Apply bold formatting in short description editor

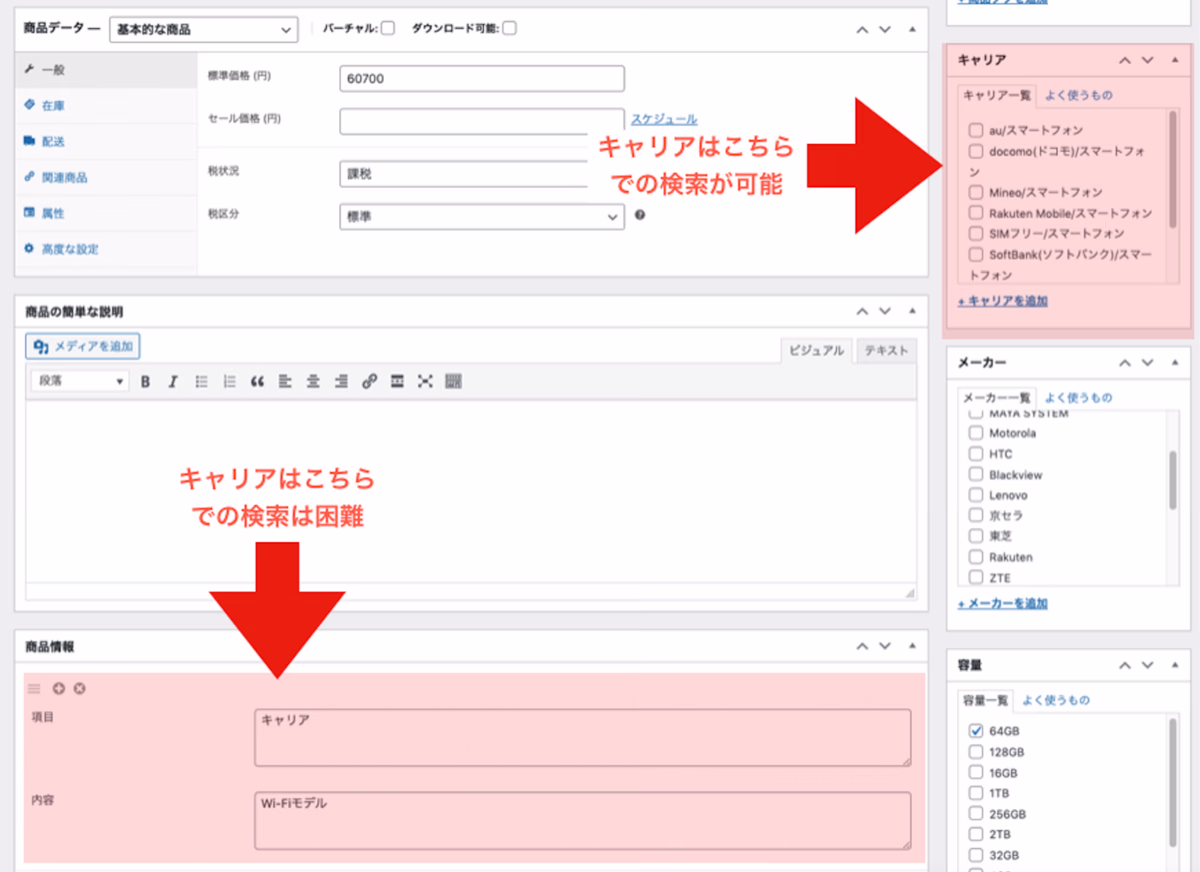click(145, 381)
